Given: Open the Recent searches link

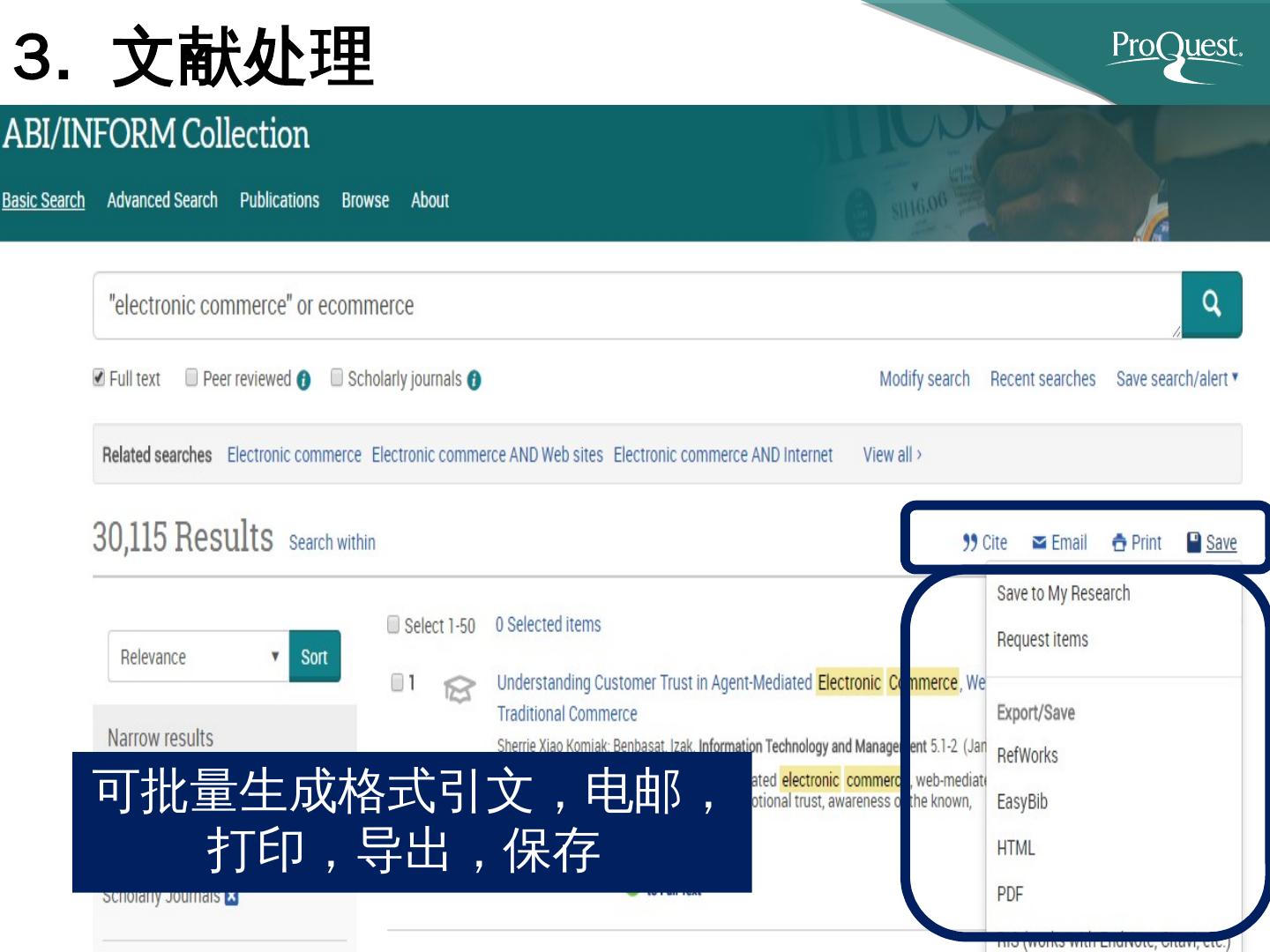Looking at the screenshot, I should 1042,379.
